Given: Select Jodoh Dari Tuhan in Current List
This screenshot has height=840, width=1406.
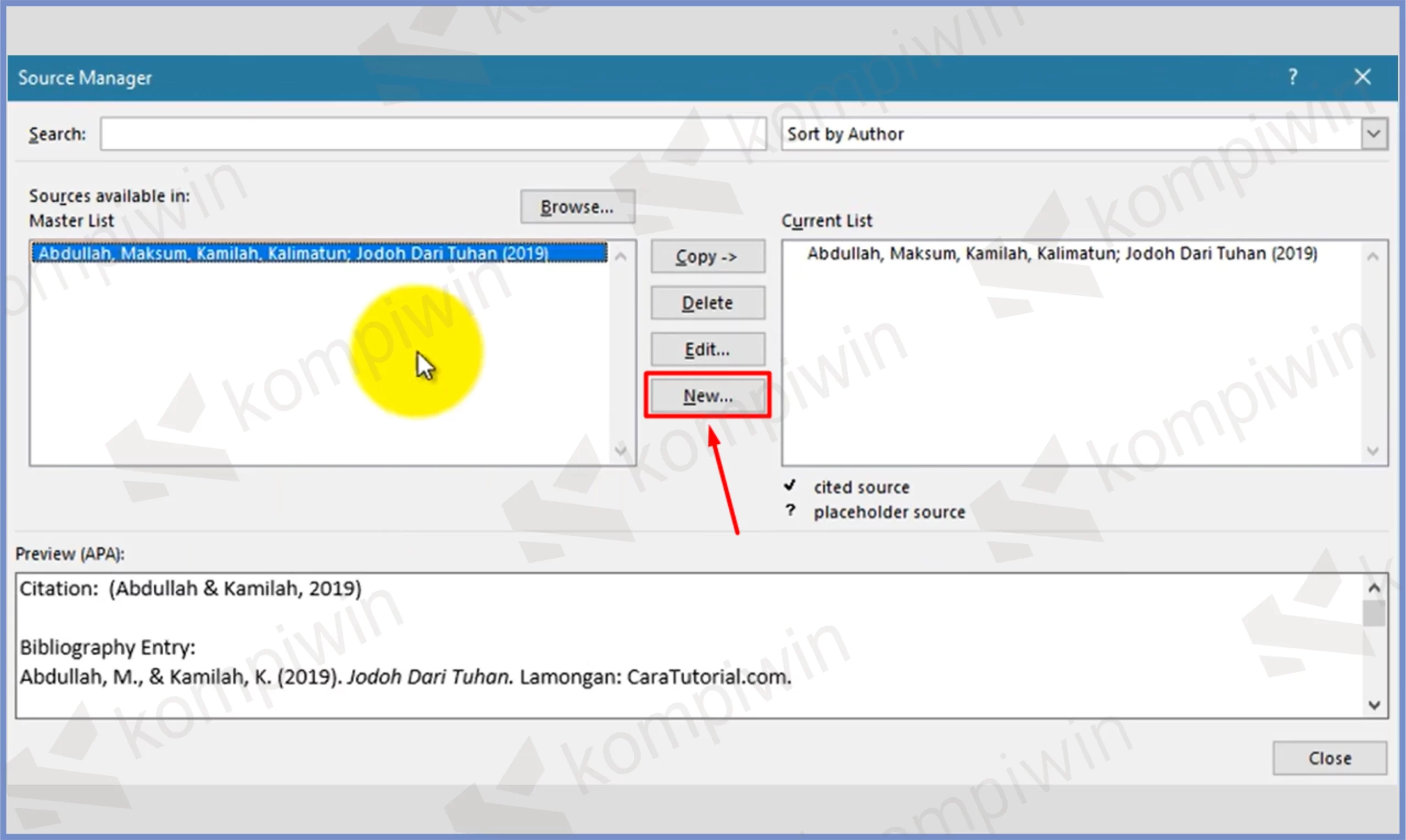Looking at the screenshot, I should click(1062, 253).
